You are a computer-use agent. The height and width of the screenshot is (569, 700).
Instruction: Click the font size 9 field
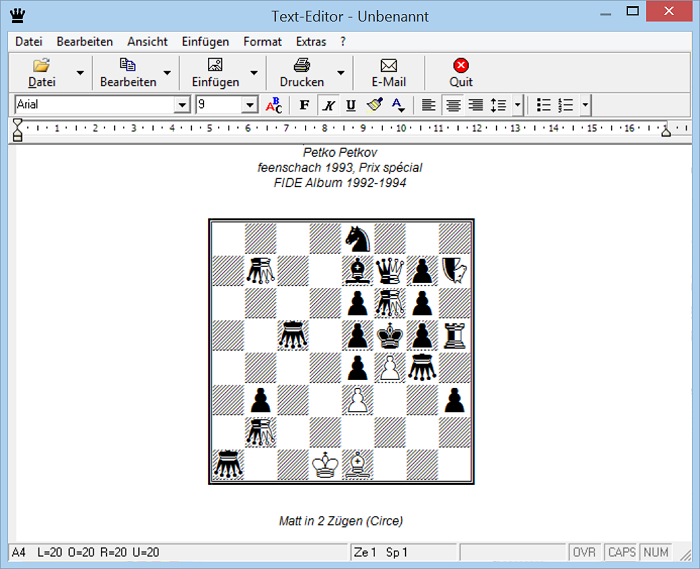[x=219, y=105]
